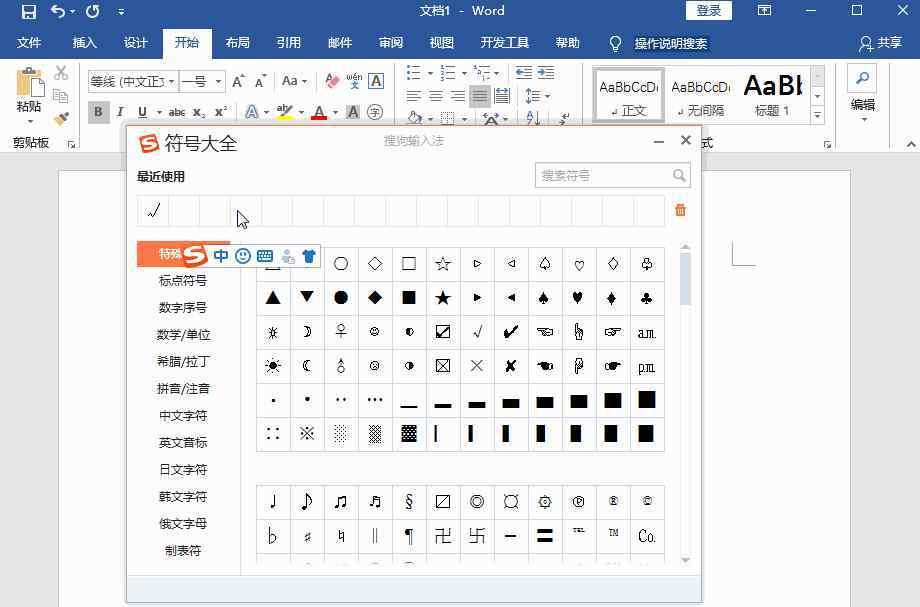Click the Sogou skin shirt icon
This screenshot has width=920, height=607.
click(x=309, y=256)
